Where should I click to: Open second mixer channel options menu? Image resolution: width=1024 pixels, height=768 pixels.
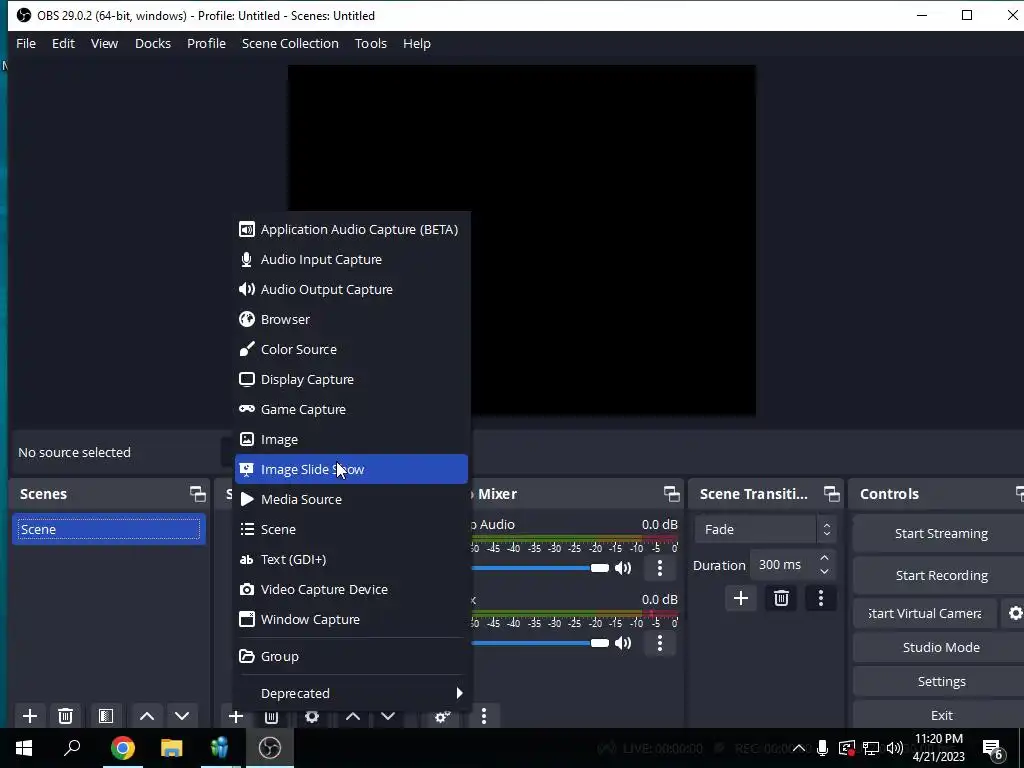point(660,643)
